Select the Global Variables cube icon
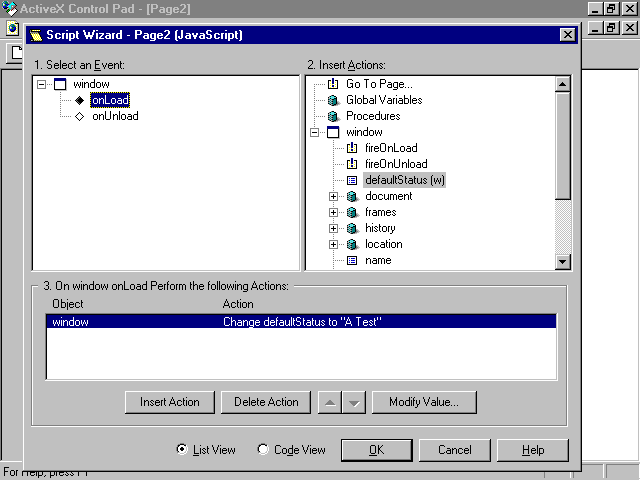640x480 pixels. coord(333,100)
